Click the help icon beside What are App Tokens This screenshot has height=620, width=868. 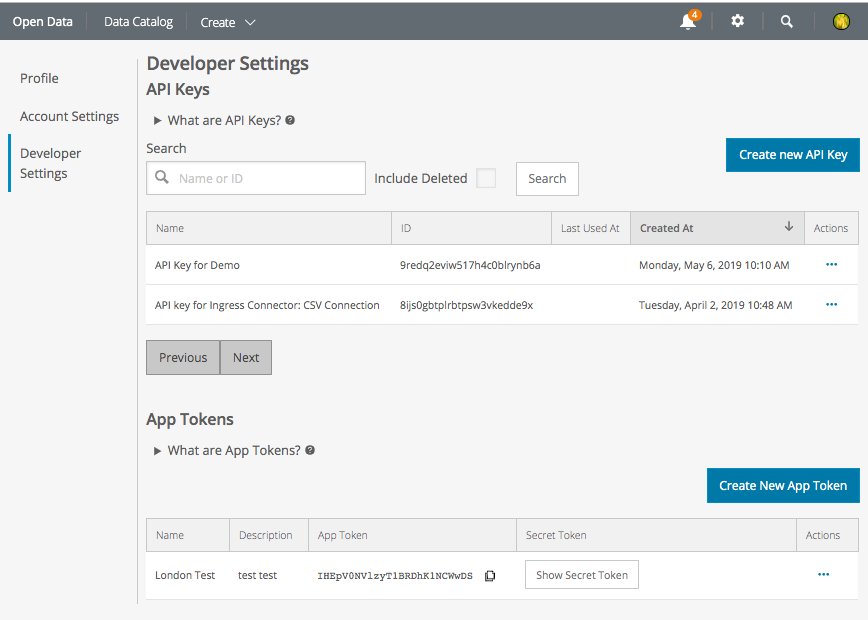point(310,450)
